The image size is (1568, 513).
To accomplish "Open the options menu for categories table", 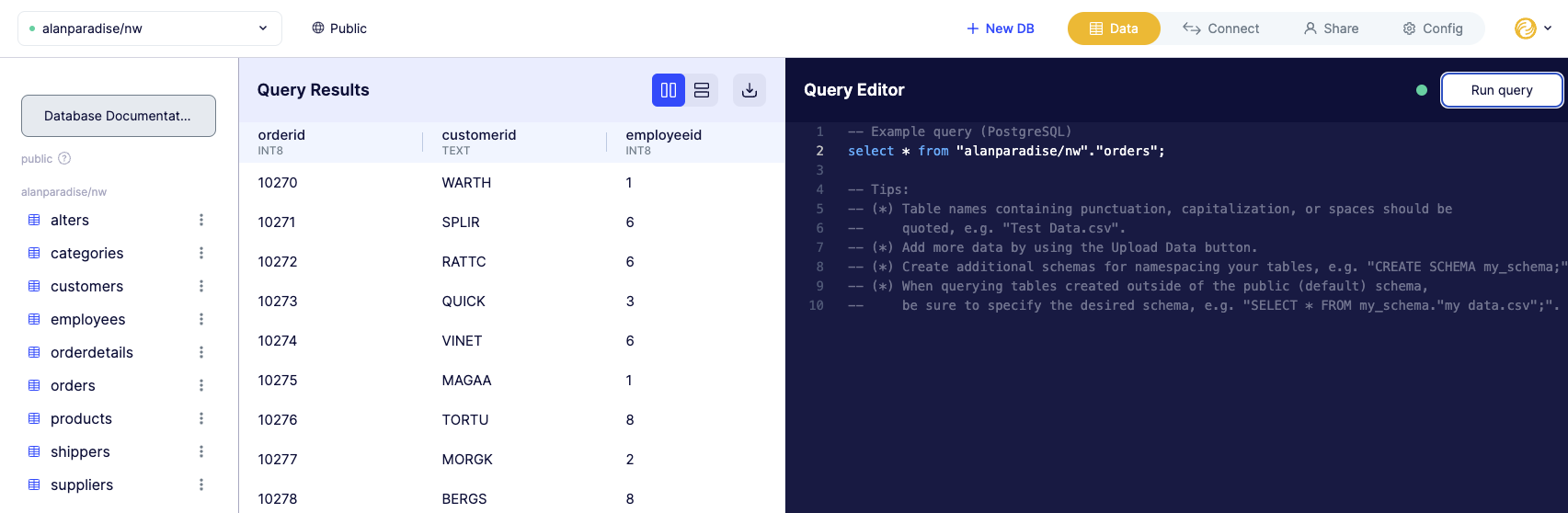I will coord(201,253).
